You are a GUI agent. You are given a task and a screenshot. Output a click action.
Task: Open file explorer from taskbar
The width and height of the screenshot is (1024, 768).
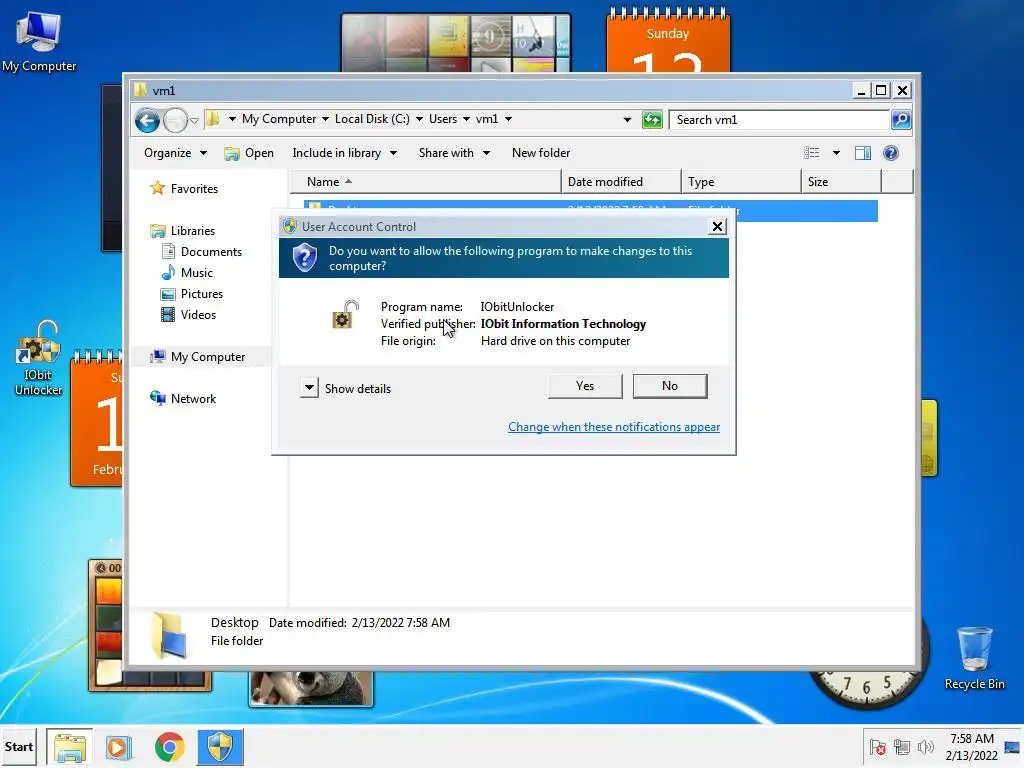pyautogui.click(x=69, y=747)
